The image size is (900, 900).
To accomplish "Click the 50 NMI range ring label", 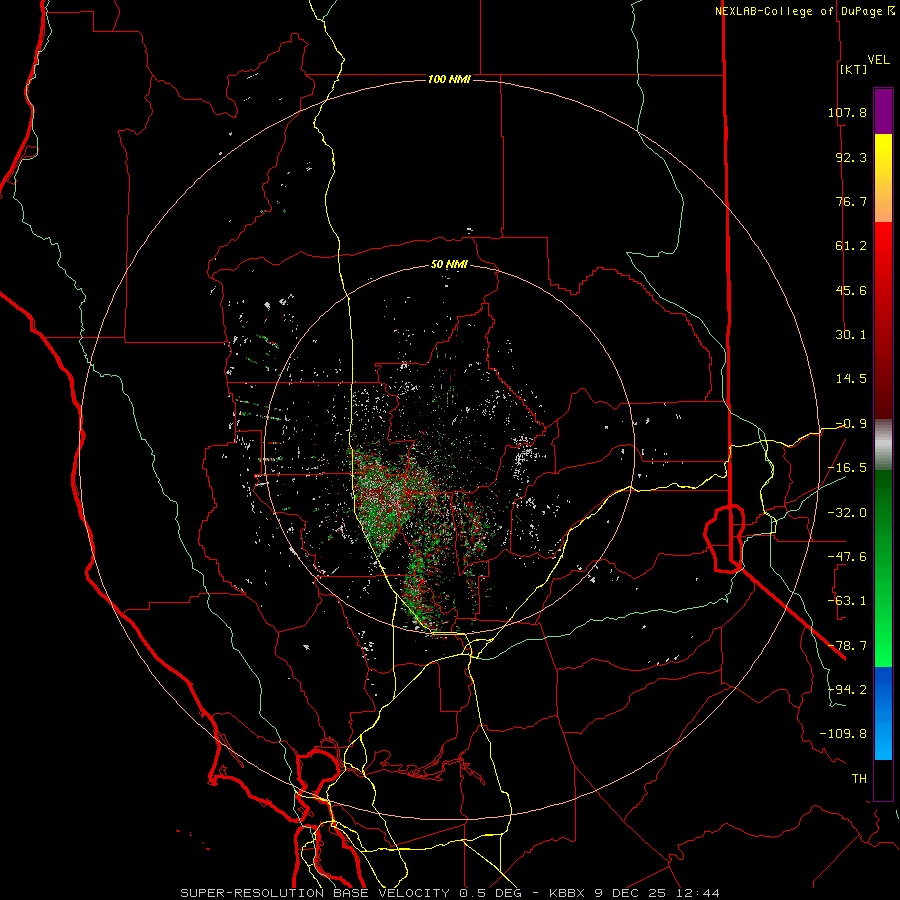I will click(x=449, y=265).
